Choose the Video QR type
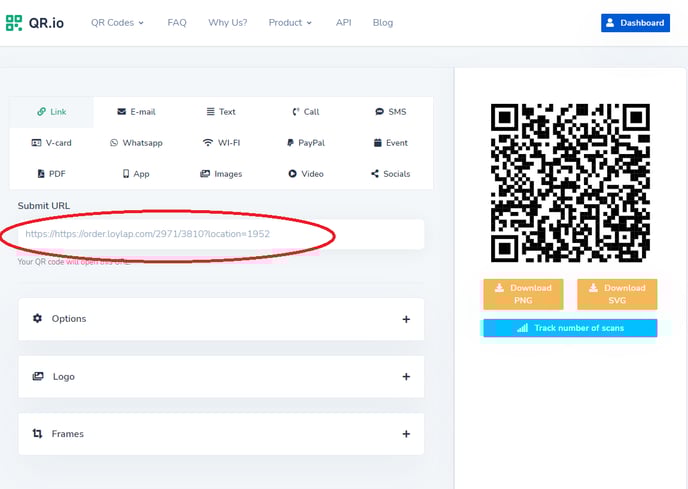This screenshot has height=489, width=688. (305, 174)
